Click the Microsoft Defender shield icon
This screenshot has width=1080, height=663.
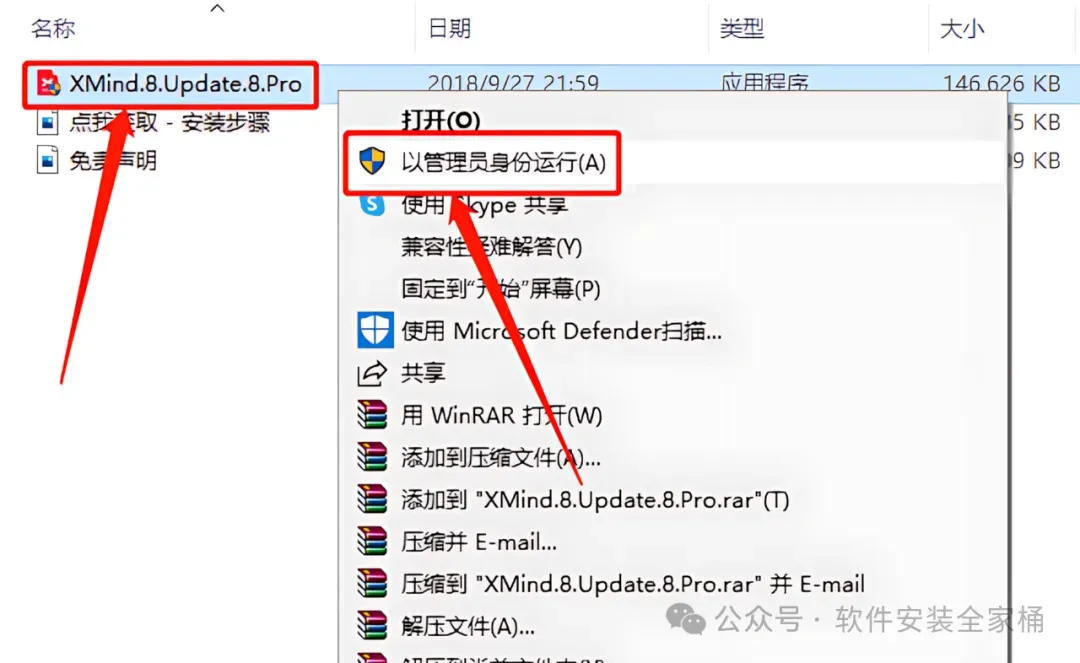click(x=375, y=330)
